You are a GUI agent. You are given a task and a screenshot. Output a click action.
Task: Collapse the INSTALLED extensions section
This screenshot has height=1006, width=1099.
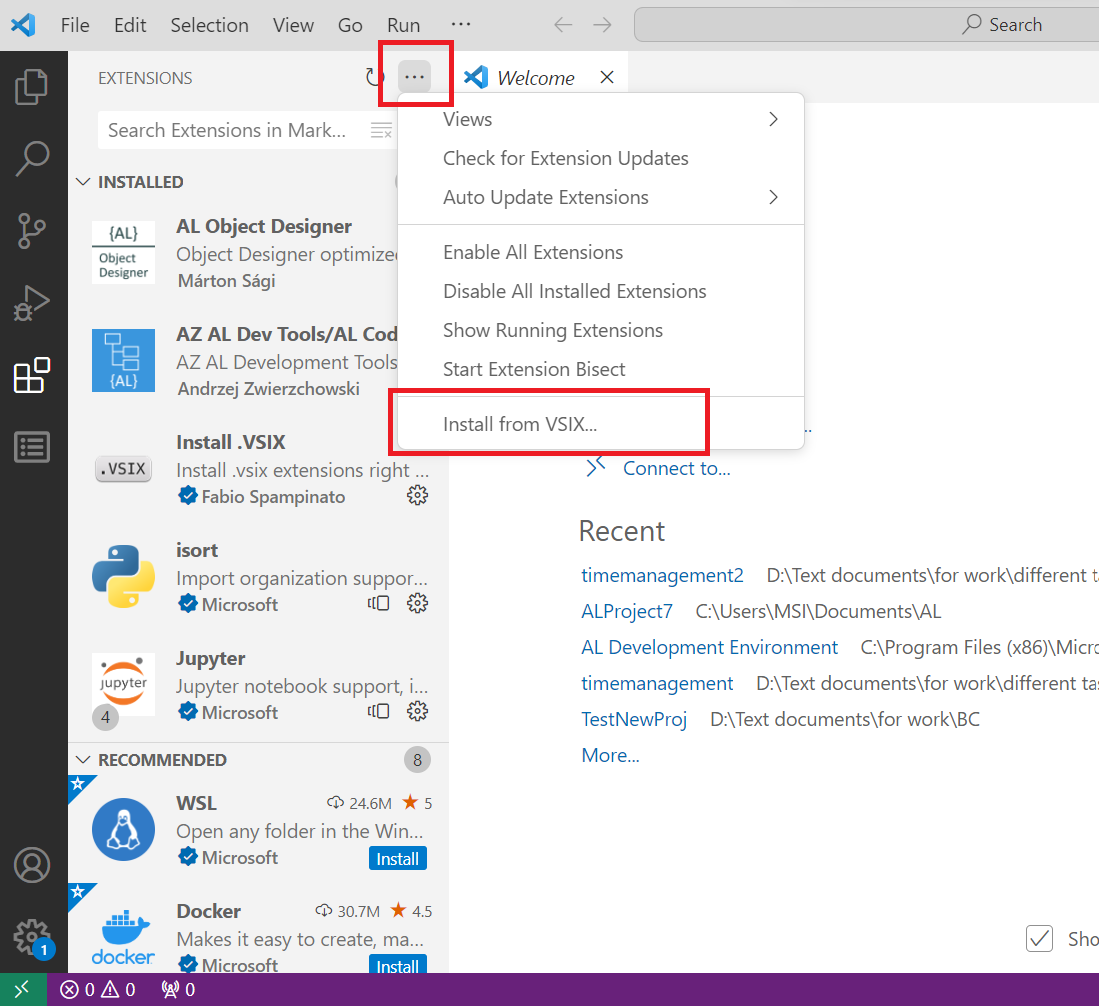point(84,182)
